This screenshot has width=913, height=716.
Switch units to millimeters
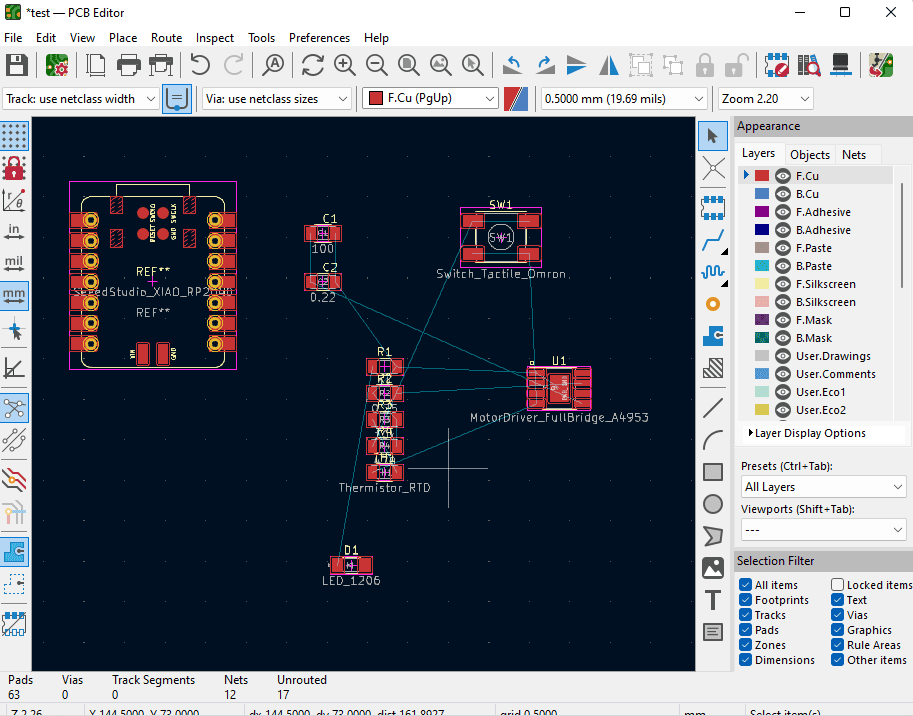point(15,296)
